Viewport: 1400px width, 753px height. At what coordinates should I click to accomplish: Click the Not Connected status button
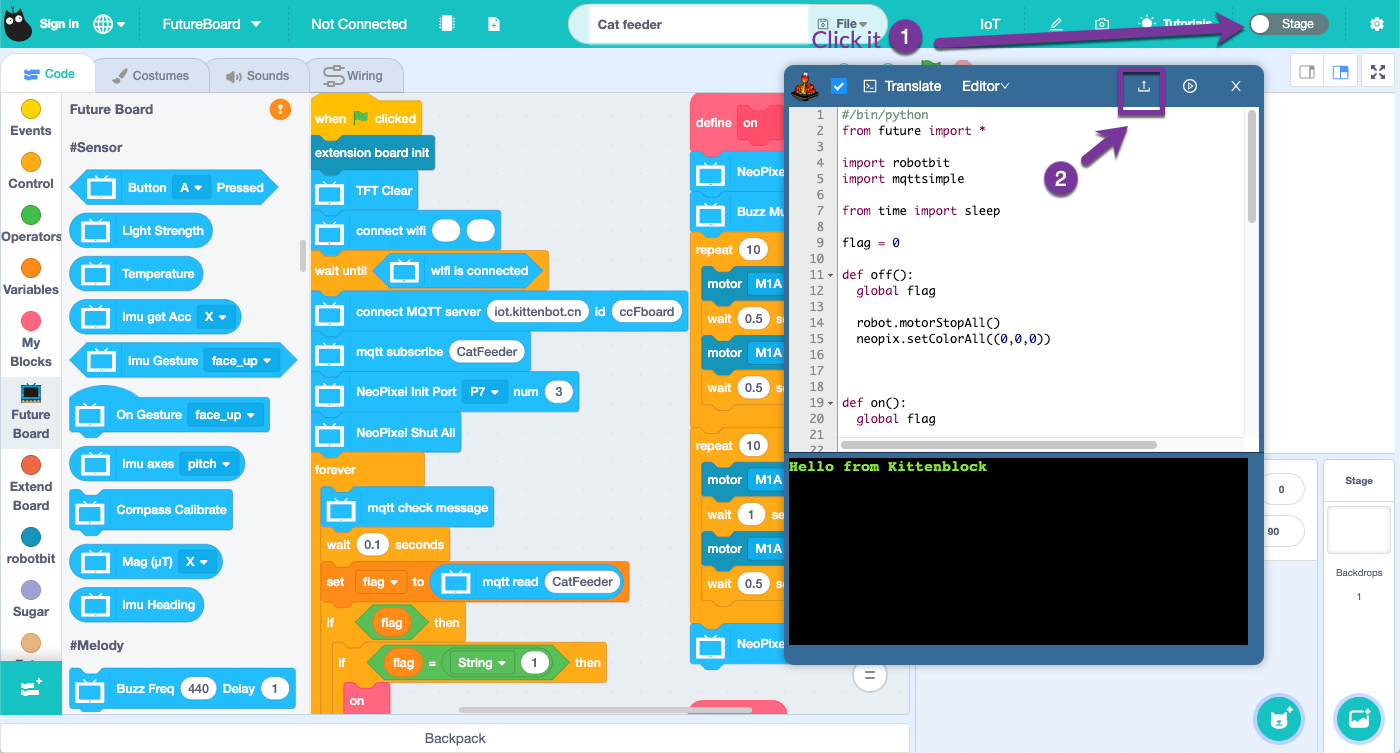pyautogui.click(x=359, y=24)
